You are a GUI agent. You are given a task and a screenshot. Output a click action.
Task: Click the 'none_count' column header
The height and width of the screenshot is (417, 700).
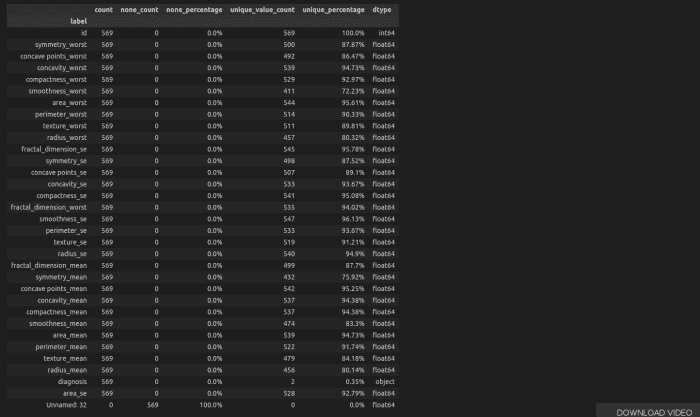[x=140, y=9]
